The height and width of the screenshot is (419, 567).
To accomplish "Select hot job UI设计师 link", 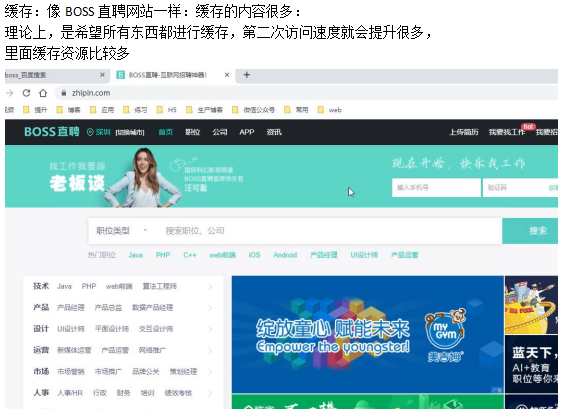I will (364, 255).
